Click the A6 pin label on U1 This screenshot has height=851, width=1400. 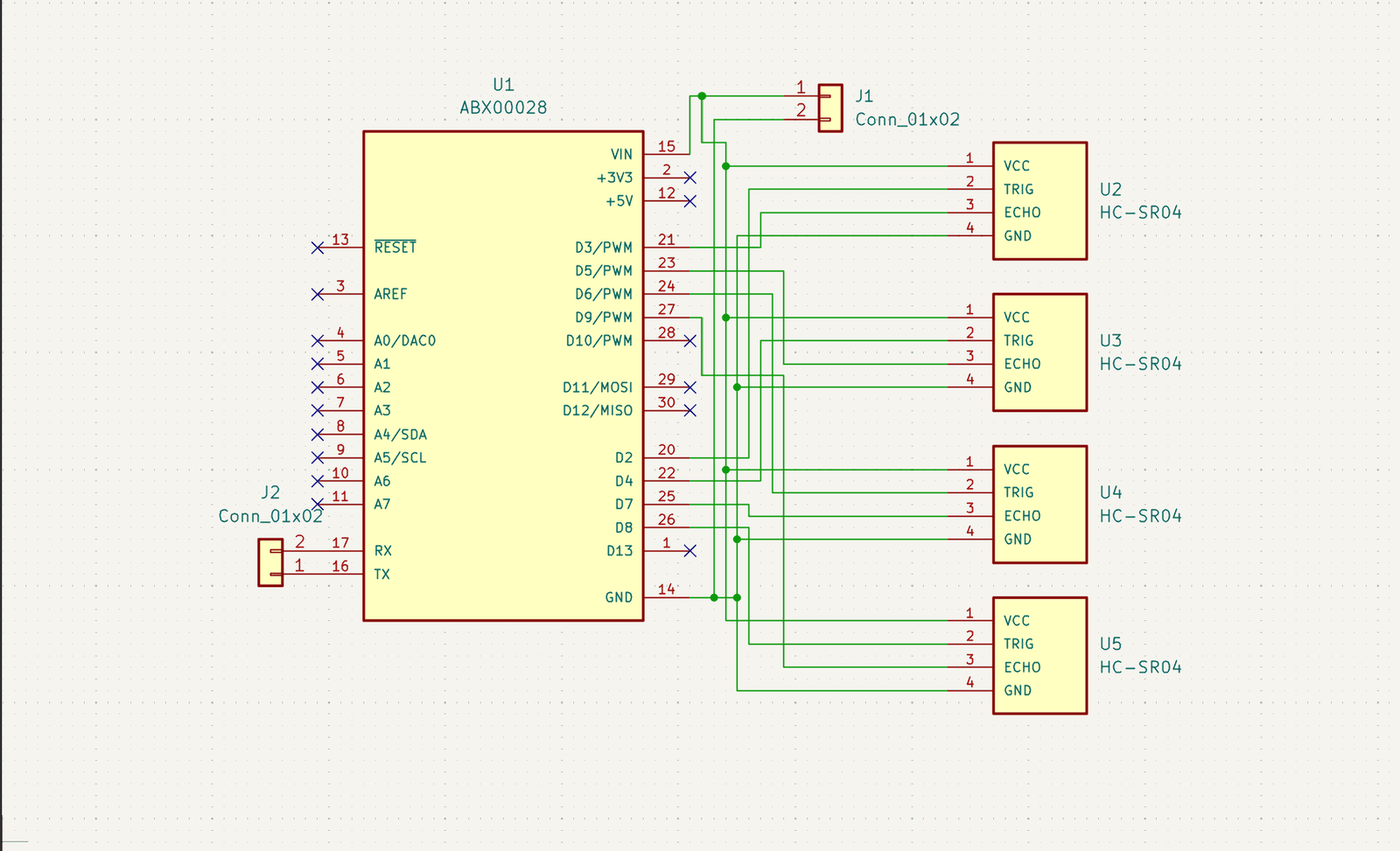coord(382,481)
